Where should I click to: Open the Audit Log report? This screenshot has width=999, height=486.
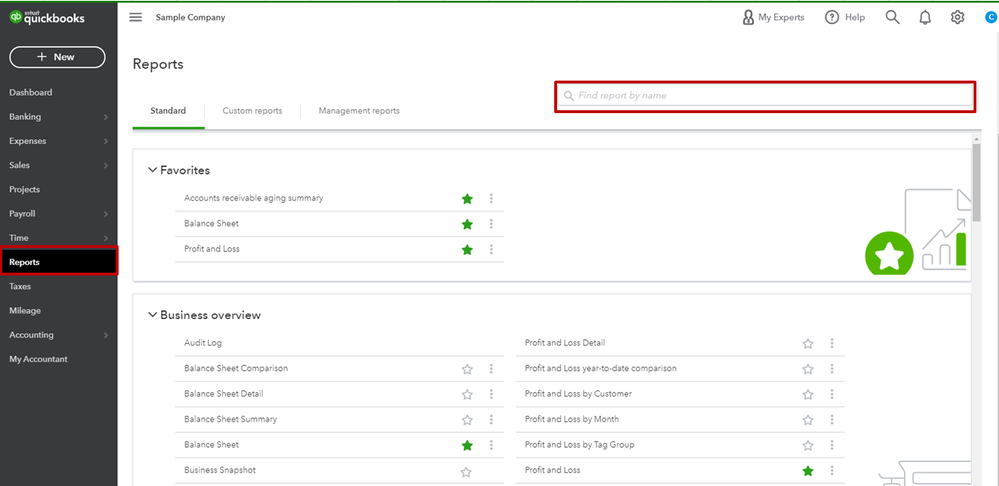203,343
